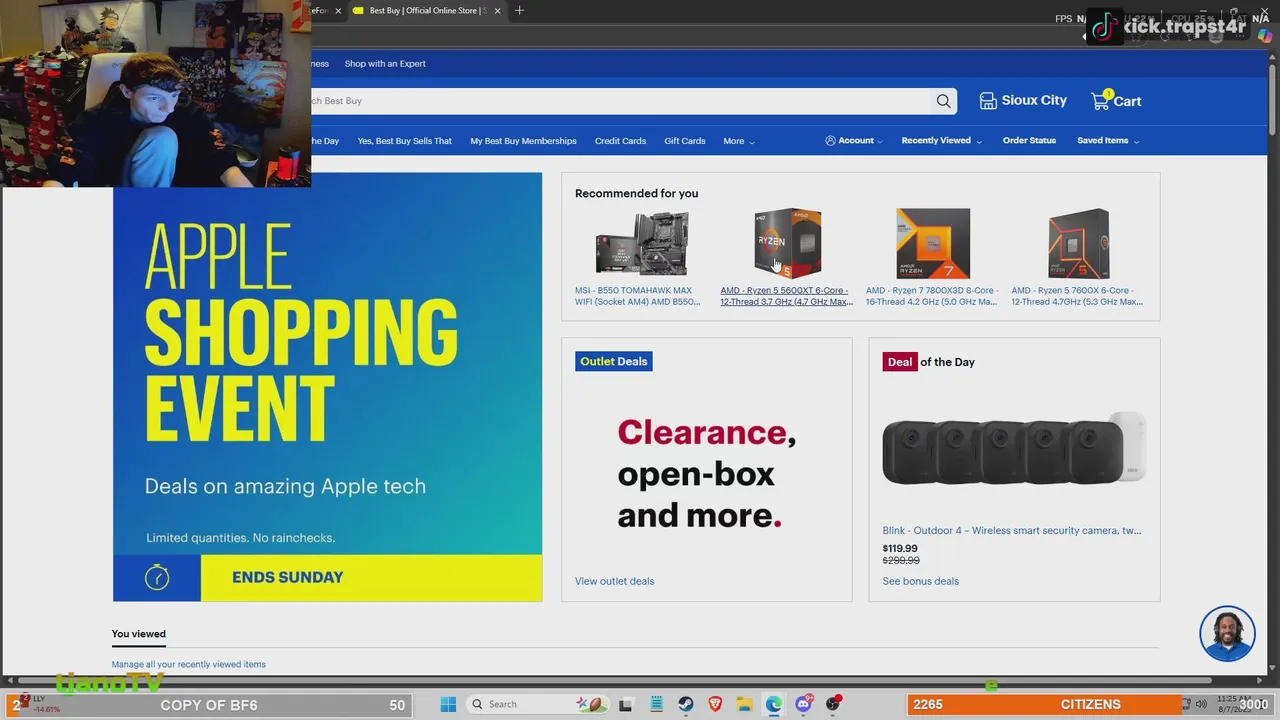Image resolution: width=1280 pixels, height=720 pixels.
Task: Click the Outlet Deals badge
Action: tap(613, 361)
